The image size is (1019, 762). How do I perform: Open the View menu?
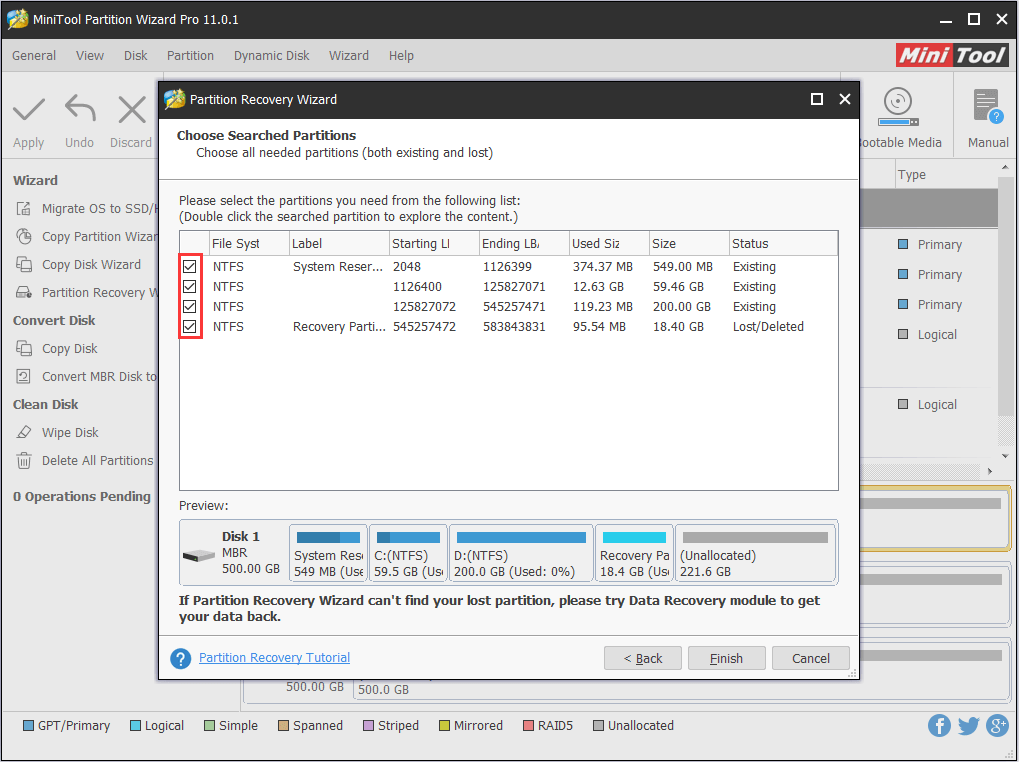click(90, 56)
